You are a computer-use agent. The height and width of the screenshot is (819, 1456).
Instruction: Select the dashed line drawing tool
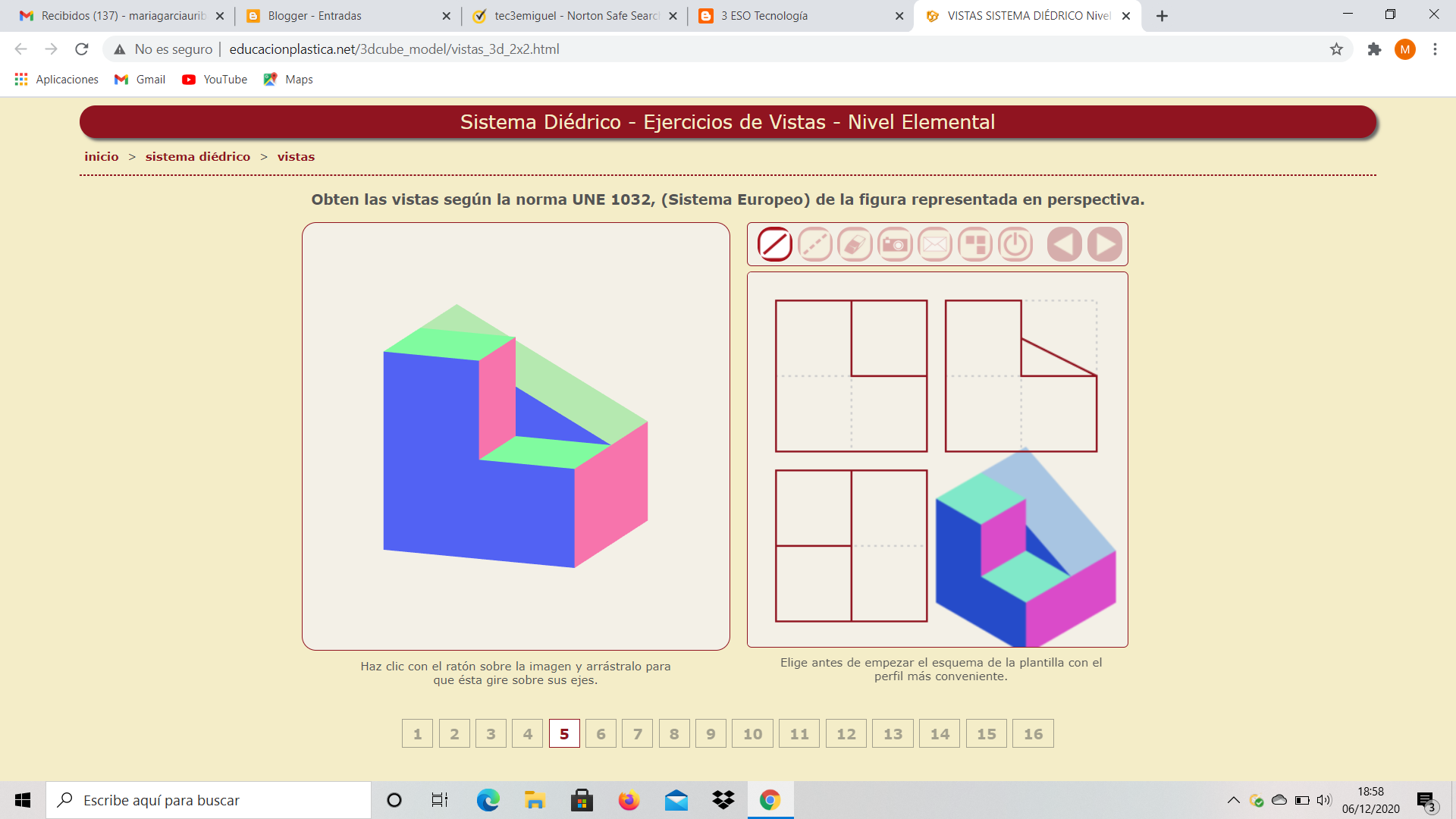tap(815, 245)
